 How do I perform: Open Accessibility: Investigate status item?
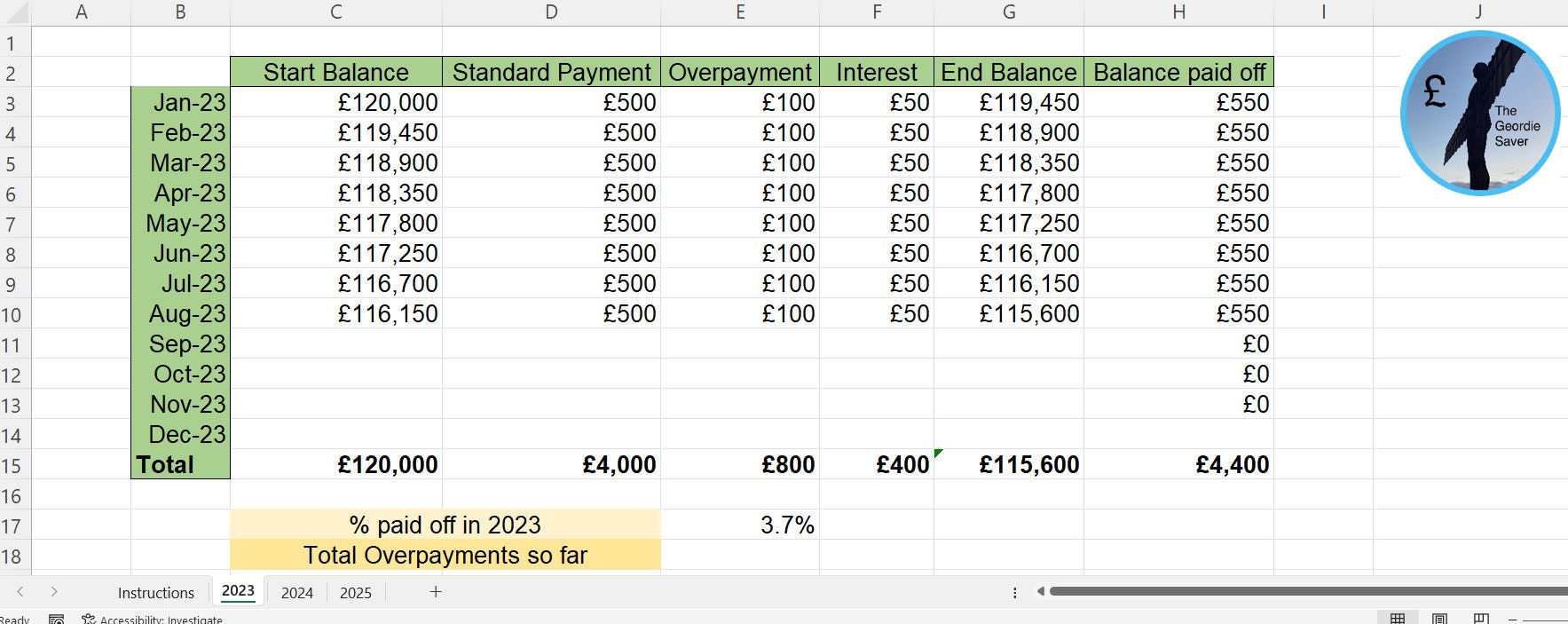click(152, 619)
